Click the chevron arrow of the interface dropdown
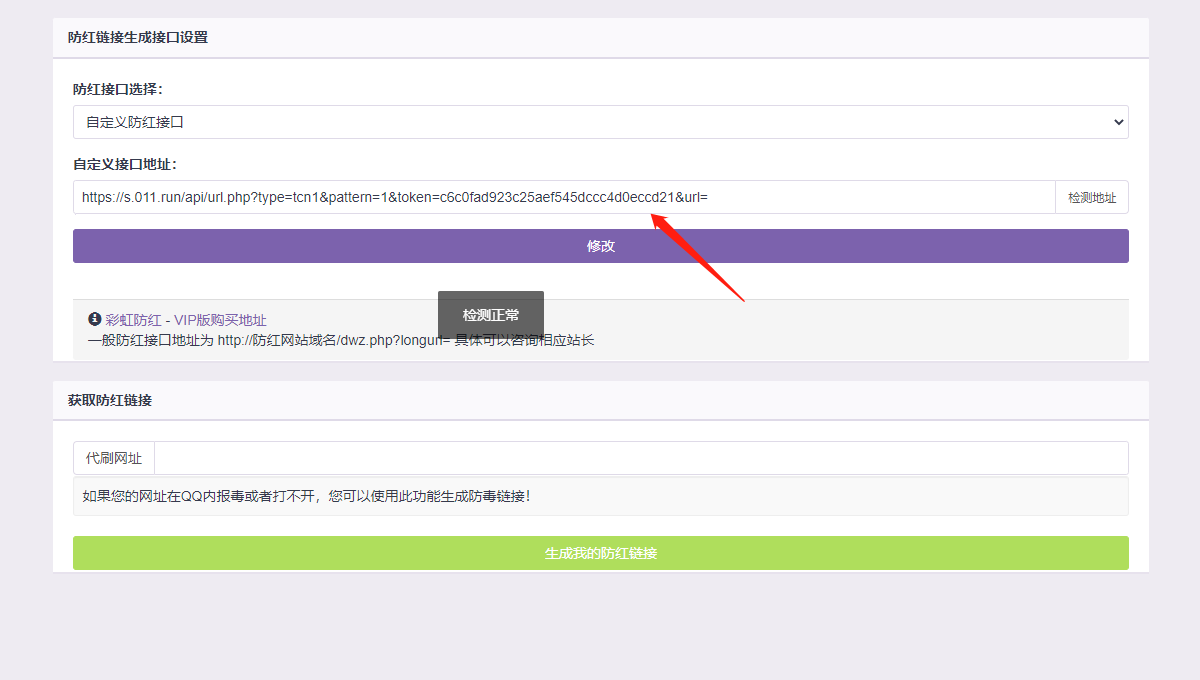Screen dimensions: 1200x680 [1118, 122]
